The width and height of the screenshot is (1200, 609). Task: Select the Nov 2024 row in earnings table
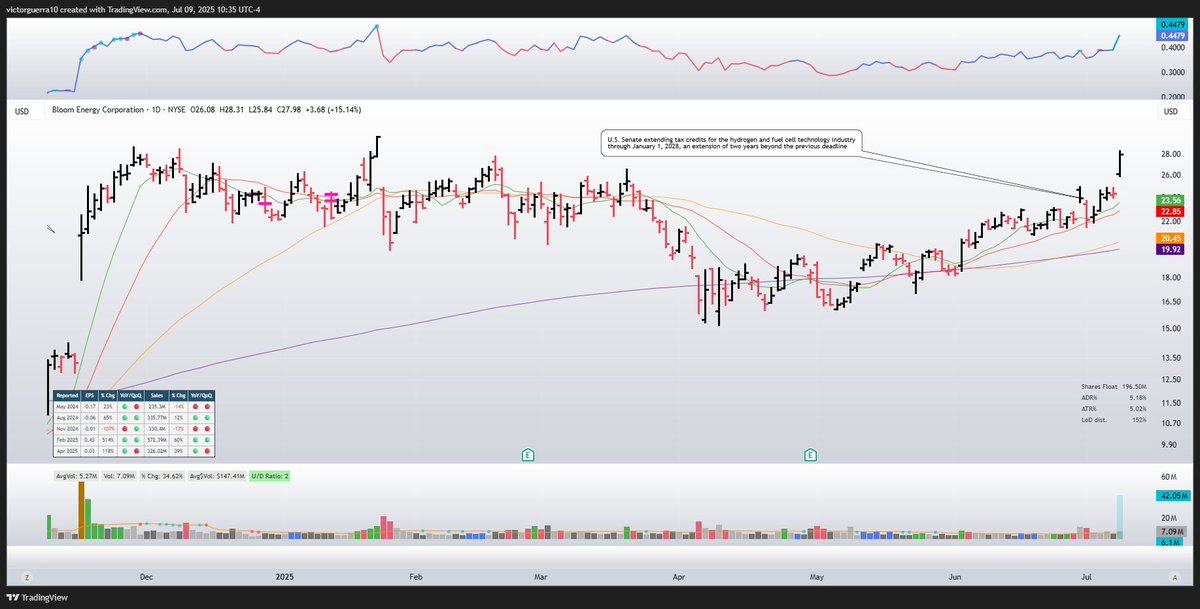click(133, 431)
